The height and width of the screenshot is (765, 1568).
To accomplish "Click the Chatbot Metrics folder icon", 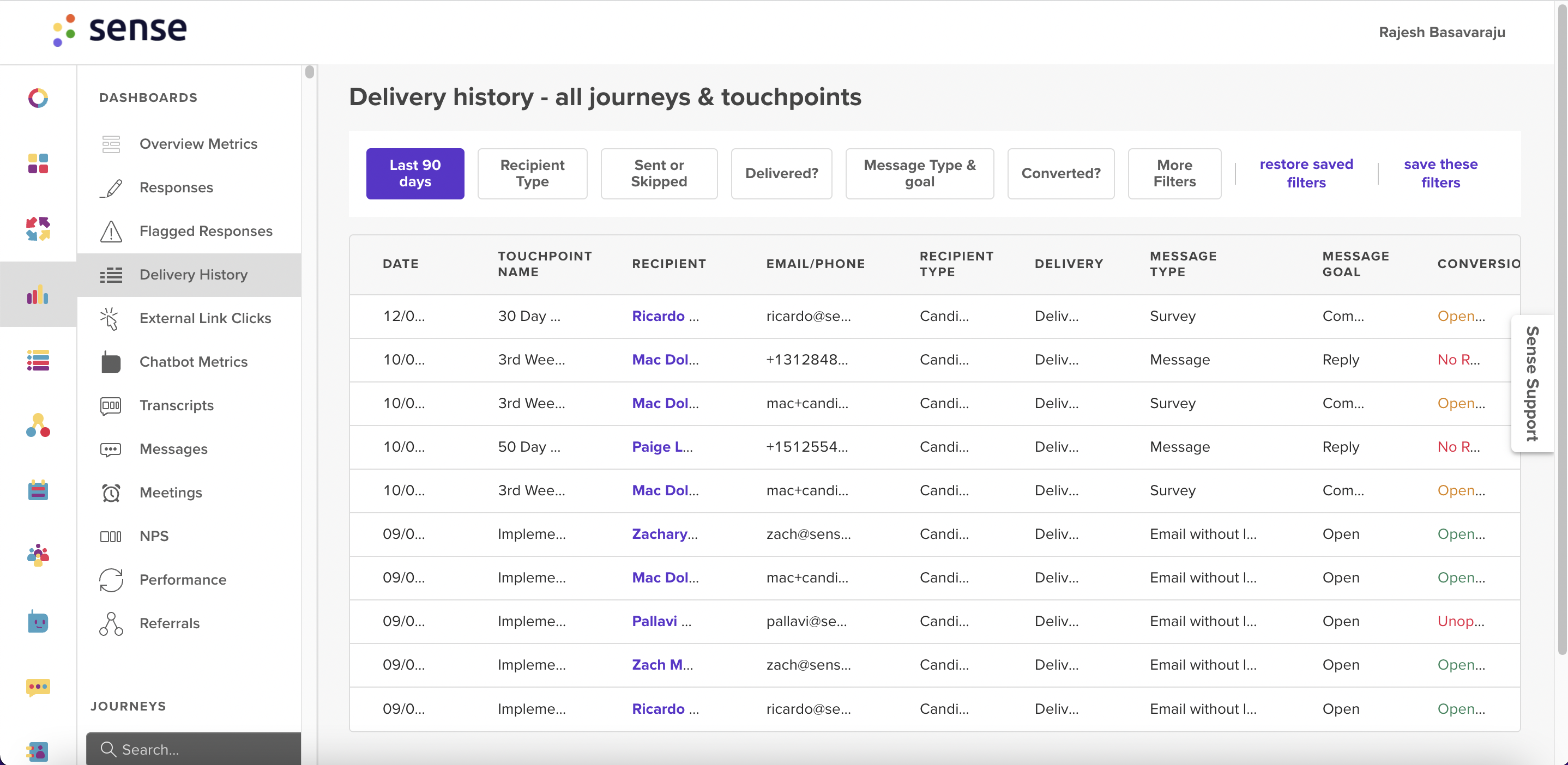I will click(x=111, y=362).
